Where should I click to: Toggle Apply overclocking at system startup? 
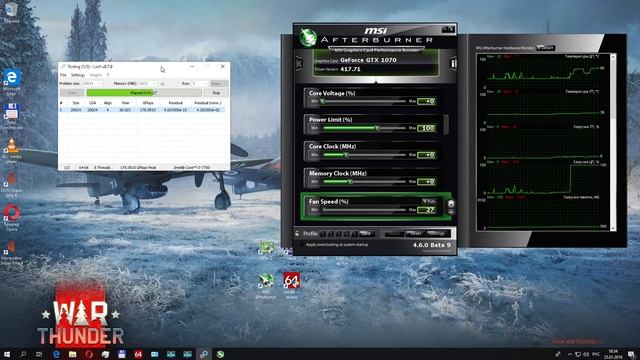(302, 244)
